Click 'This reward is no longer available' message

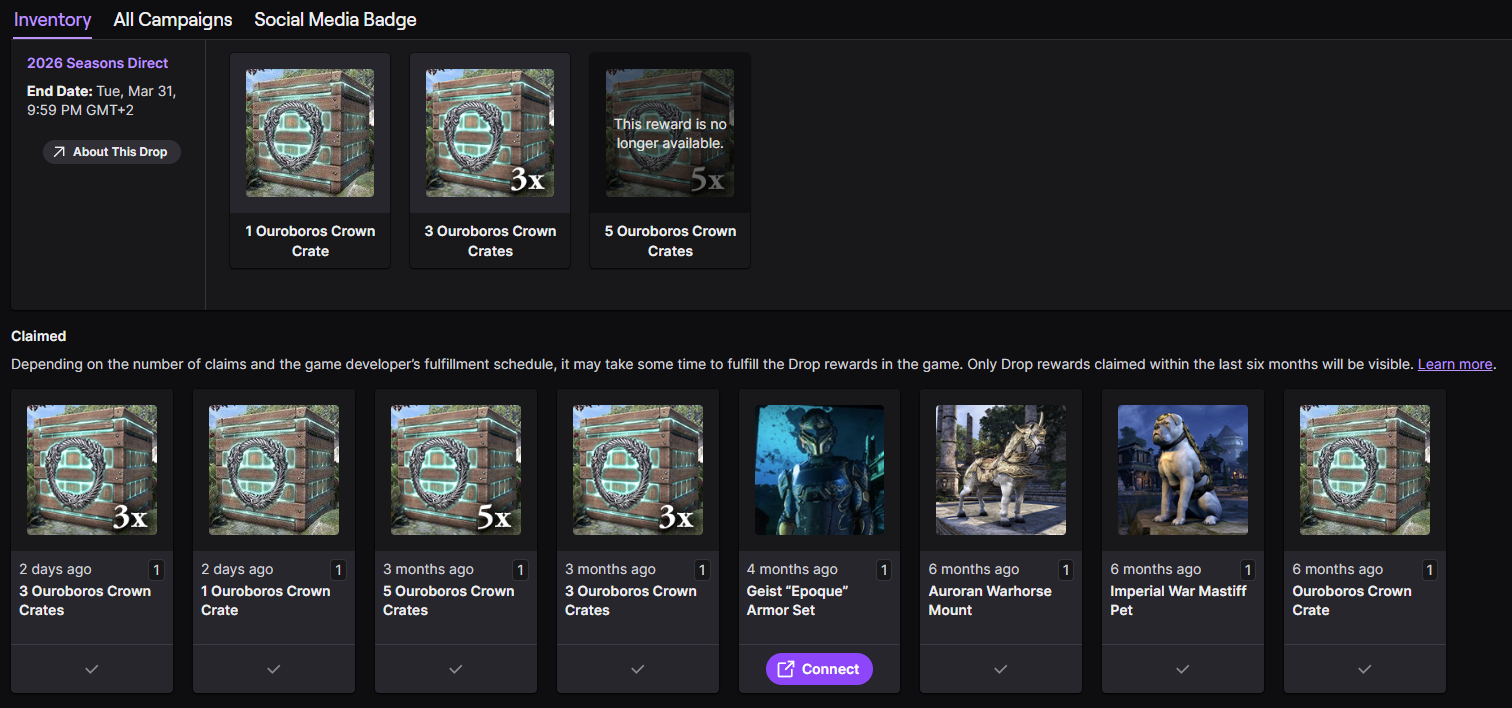click(670, 134)
